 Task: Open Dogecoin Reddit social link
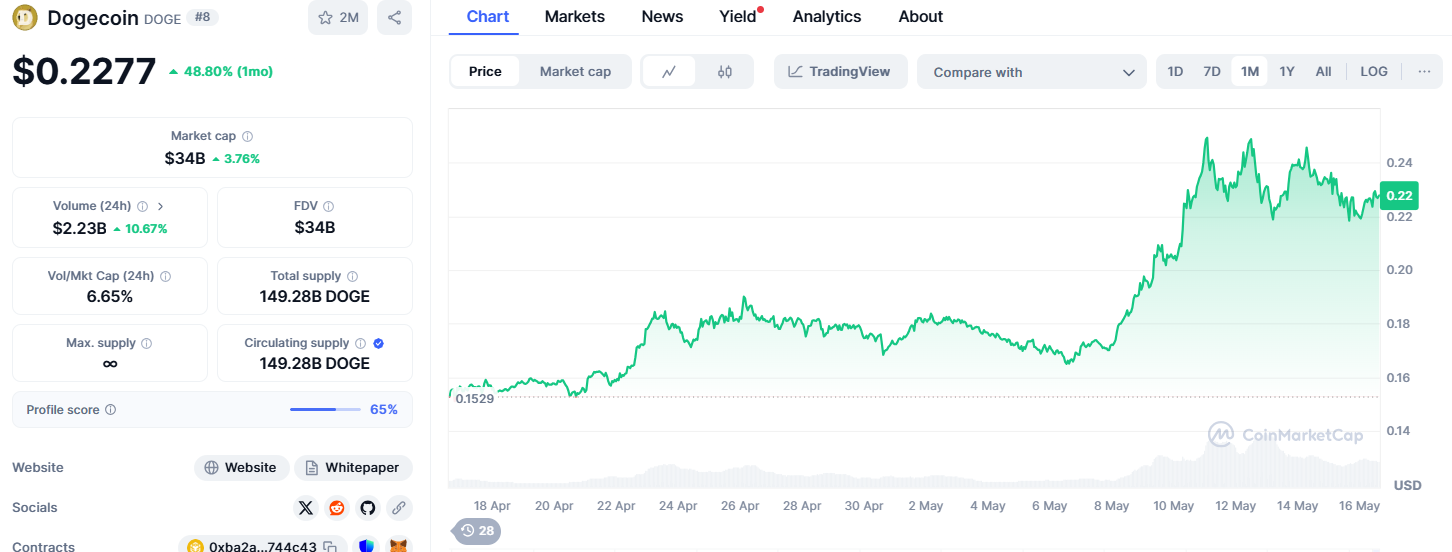[x=337, y=508]
